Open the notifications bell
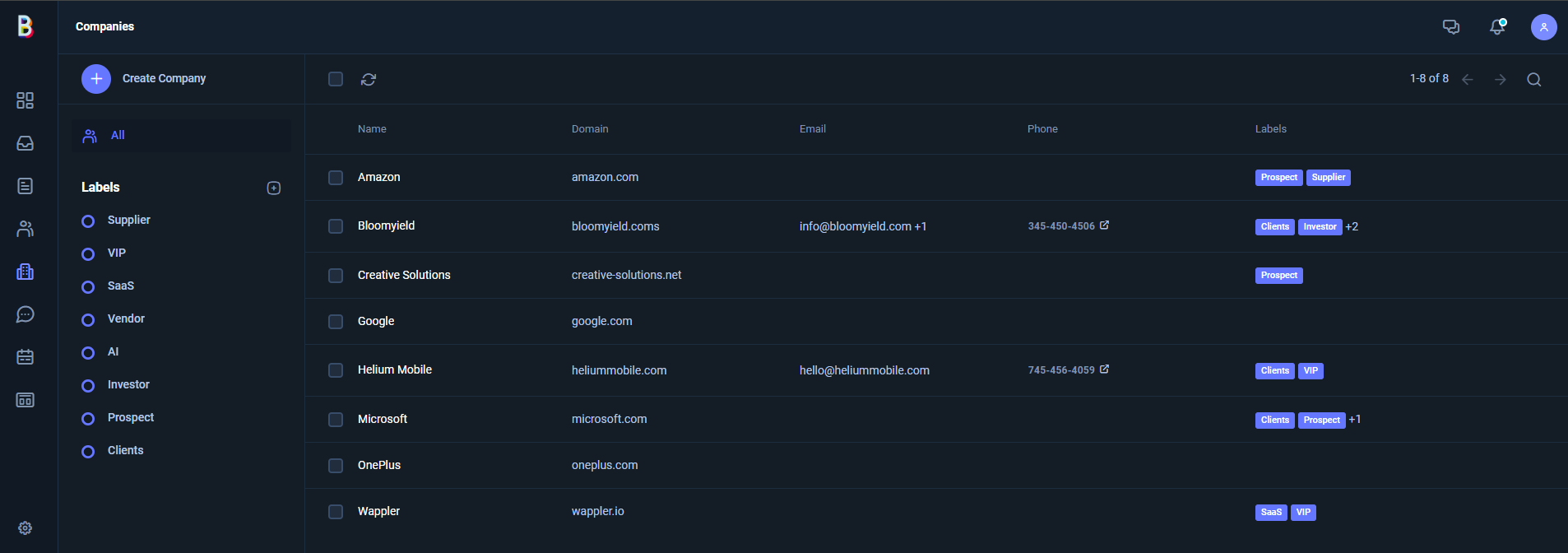The width and height of the screenshot is (1568, 553). click(1498, 27)
